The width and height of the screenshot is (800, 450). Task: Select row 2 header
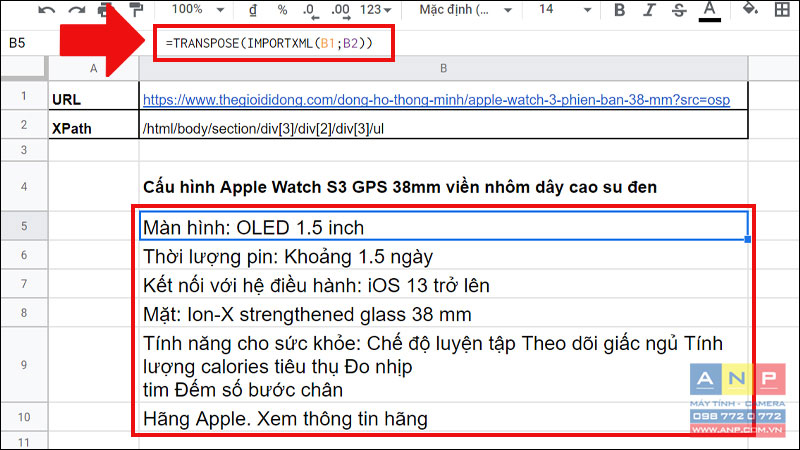pyautogui.click(x=24, y=124)
